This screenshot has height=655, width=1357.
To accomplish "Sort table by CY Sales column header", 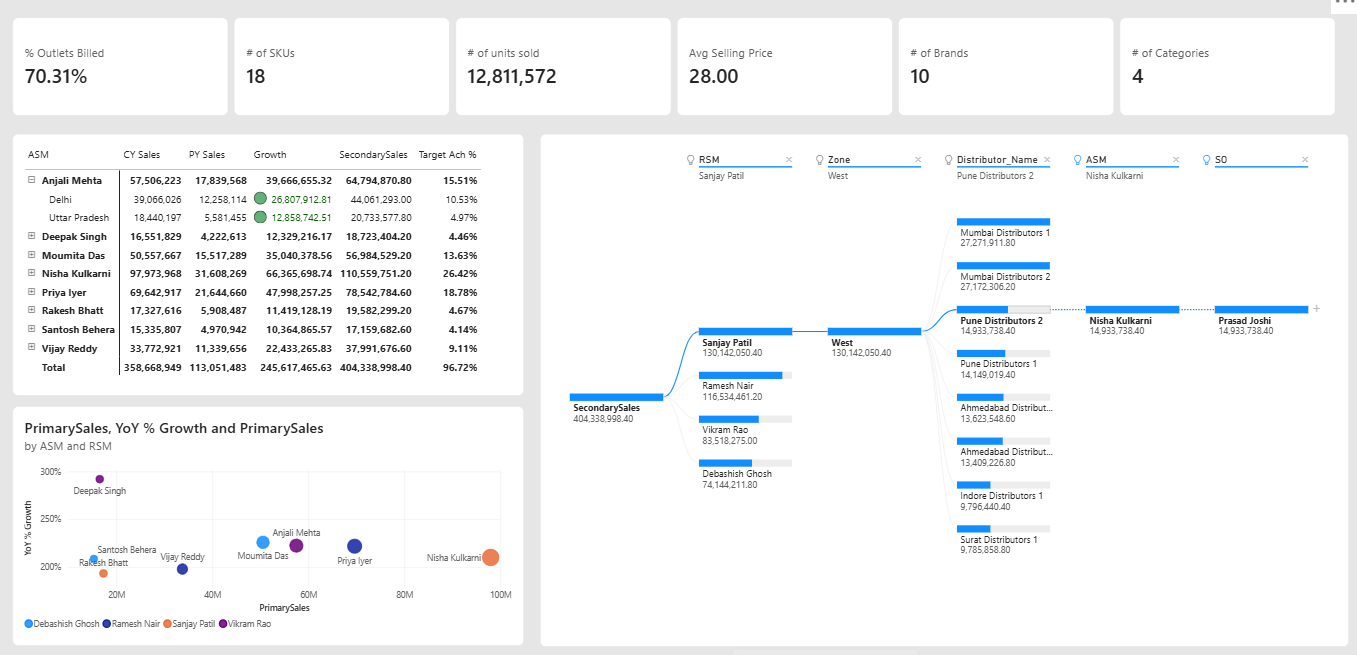I will [142, 155].
